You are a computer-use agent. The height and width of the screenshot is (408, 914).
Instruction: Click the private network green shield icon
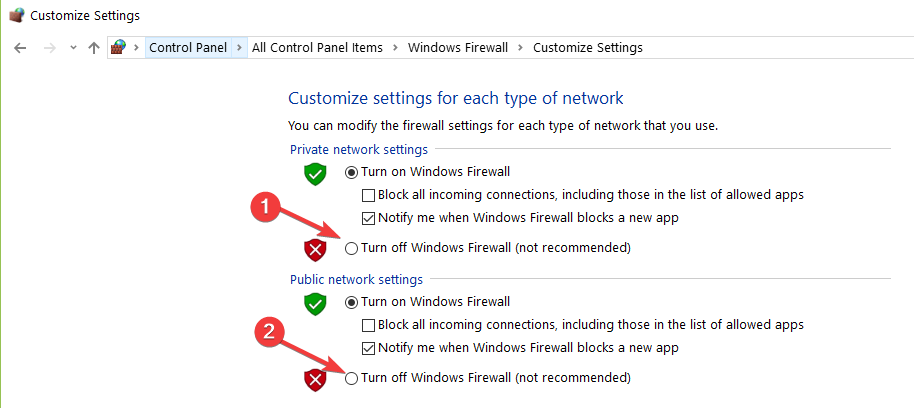coord(316,174)
